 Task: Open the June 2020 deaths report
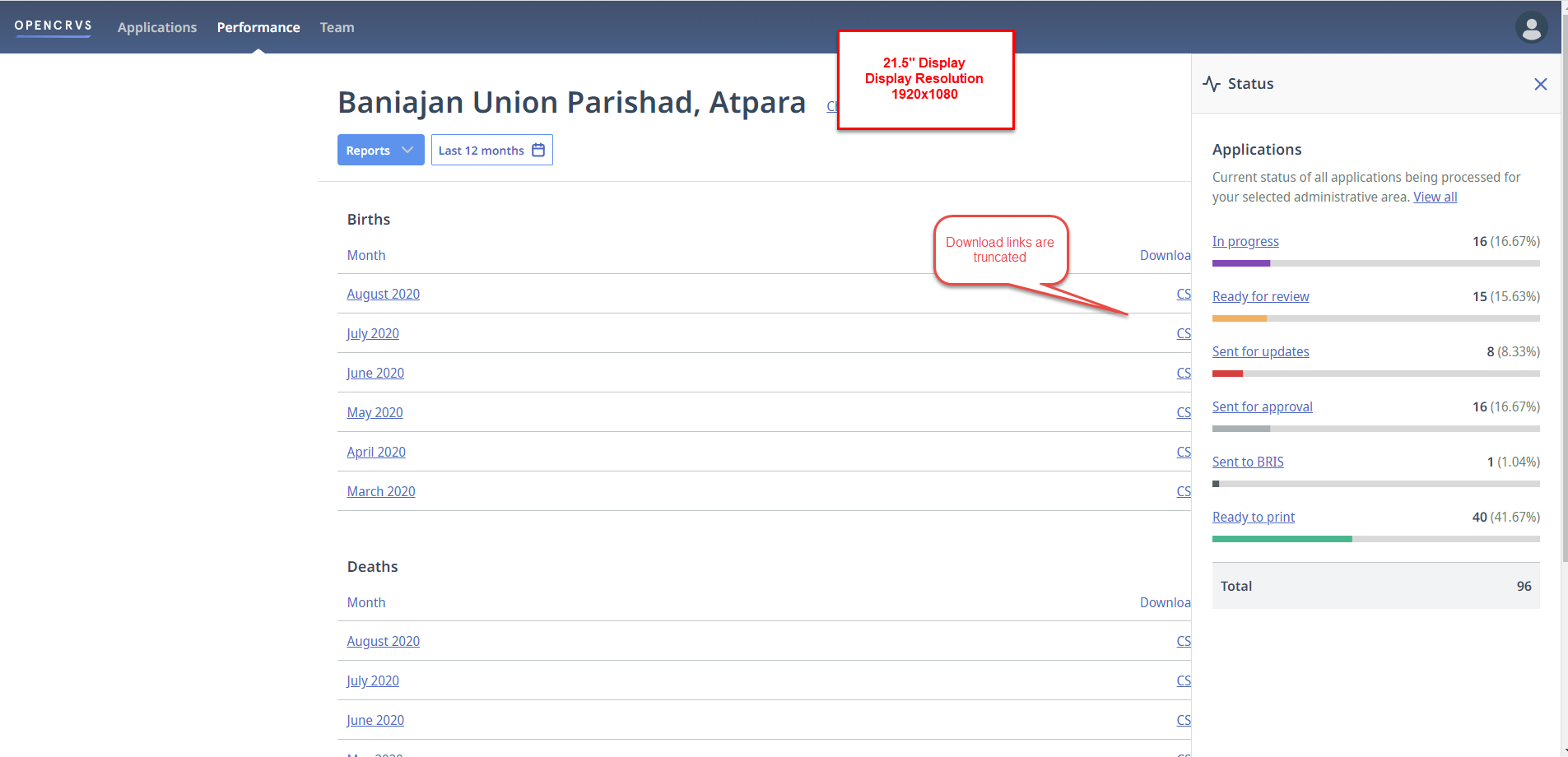pyautogui.click(x=375, y=720)
